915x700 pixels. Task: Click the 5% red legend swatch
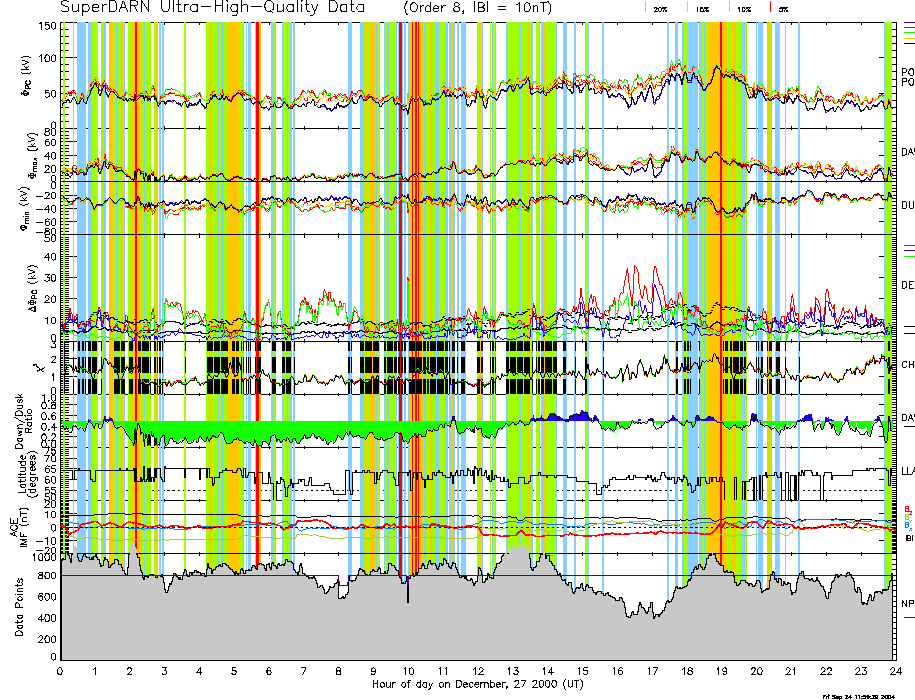pos(769,7)
